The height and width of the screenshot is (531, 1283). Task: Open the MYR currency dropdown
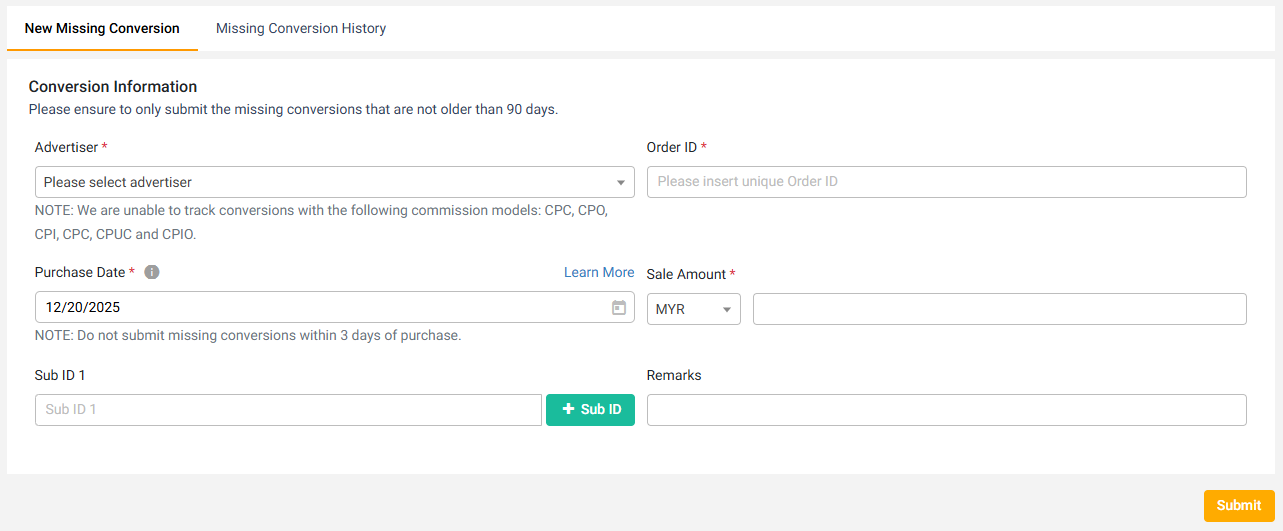pos(693,310)
